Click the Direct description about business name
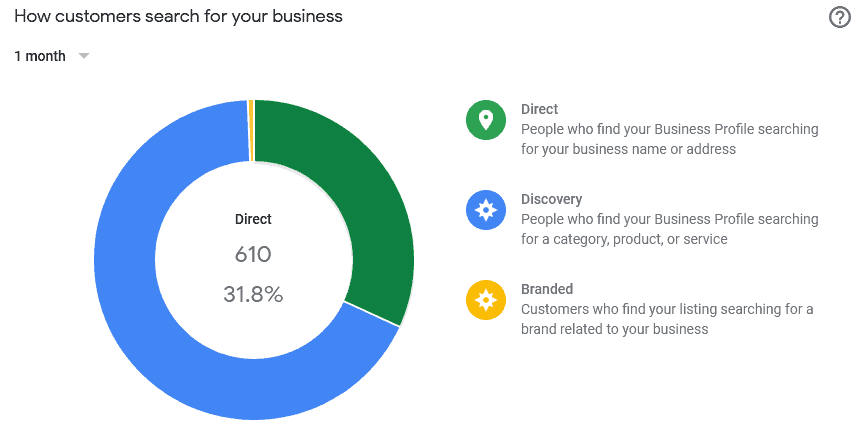The image size is (863, 425). pos(670,139)
